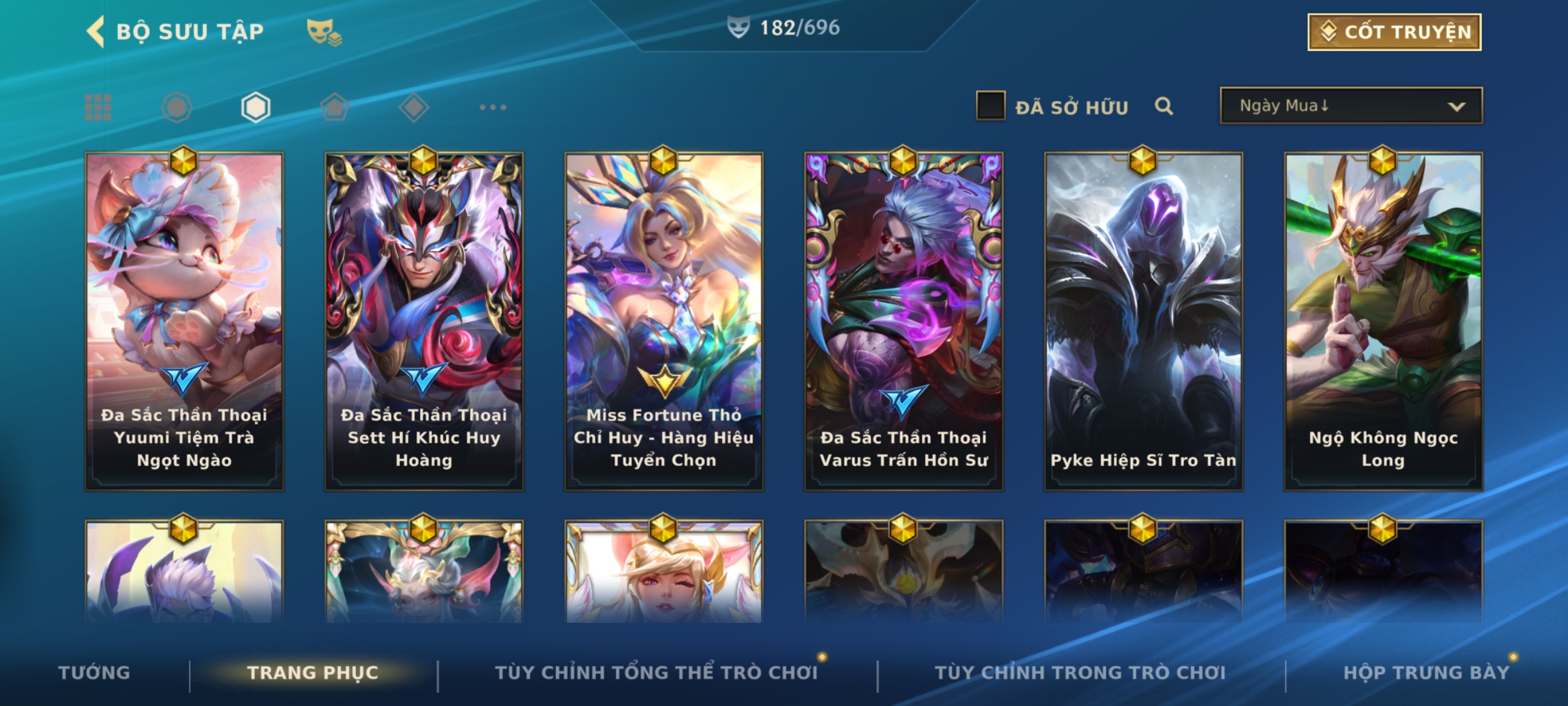Screen dimensions: 1568x706
Task: Open the mask and coins shop icon
Action: (x=324, y=31)
